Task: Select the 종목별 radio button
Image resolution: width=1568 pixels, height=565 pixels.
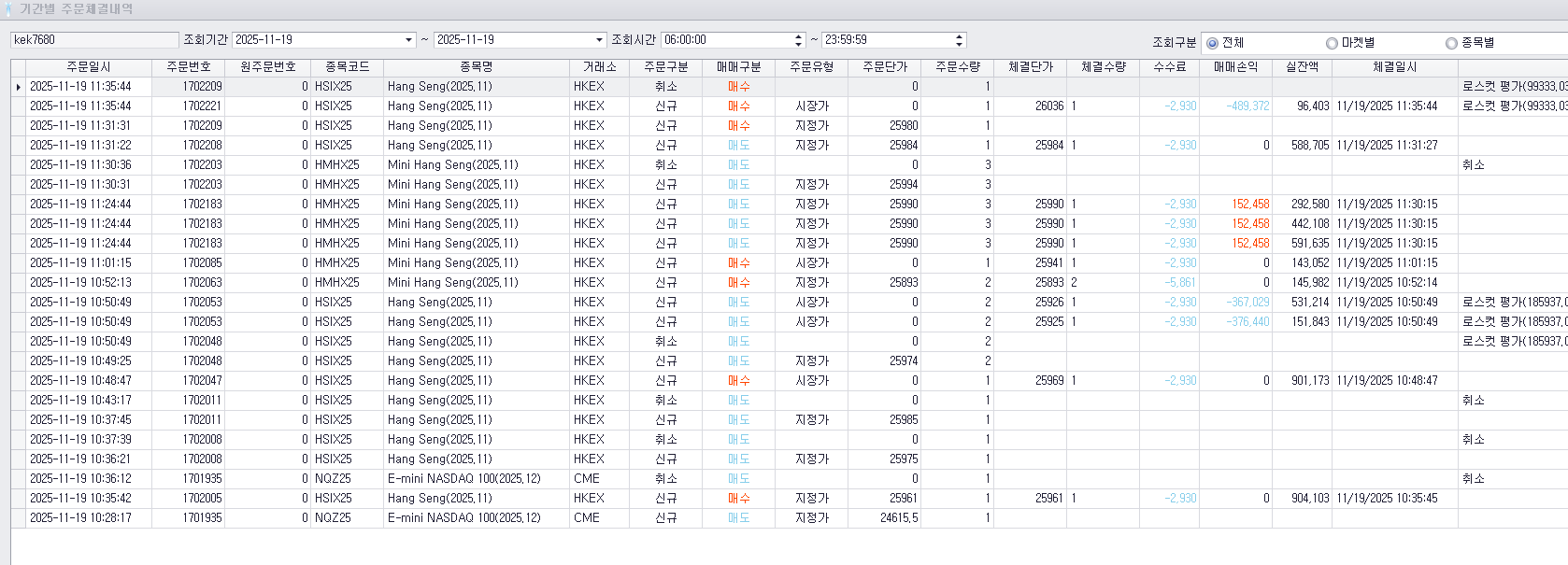Action: pos(1451,43)
